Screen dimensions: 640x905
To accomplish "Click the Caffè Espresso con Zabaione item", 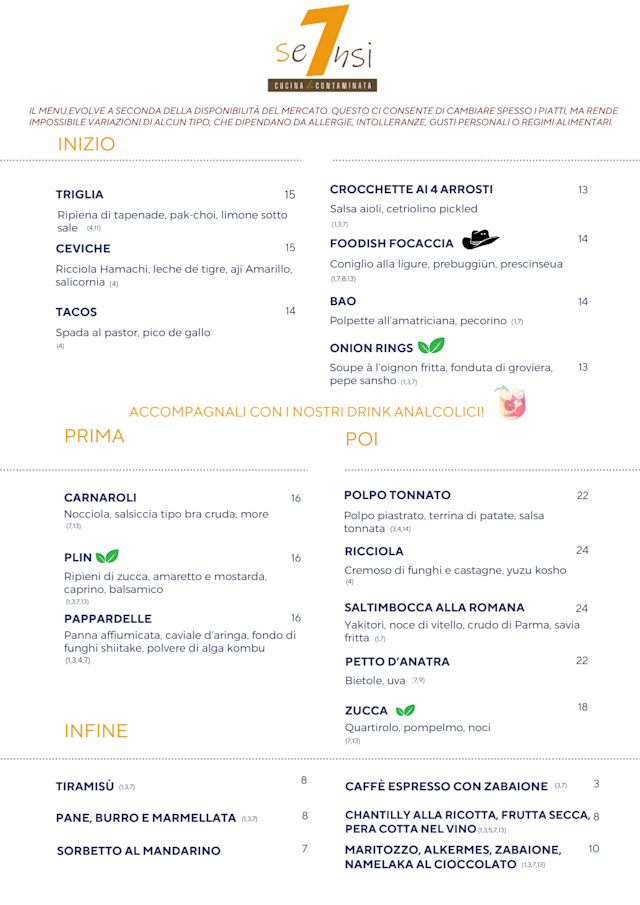I will tap(446, 787).
